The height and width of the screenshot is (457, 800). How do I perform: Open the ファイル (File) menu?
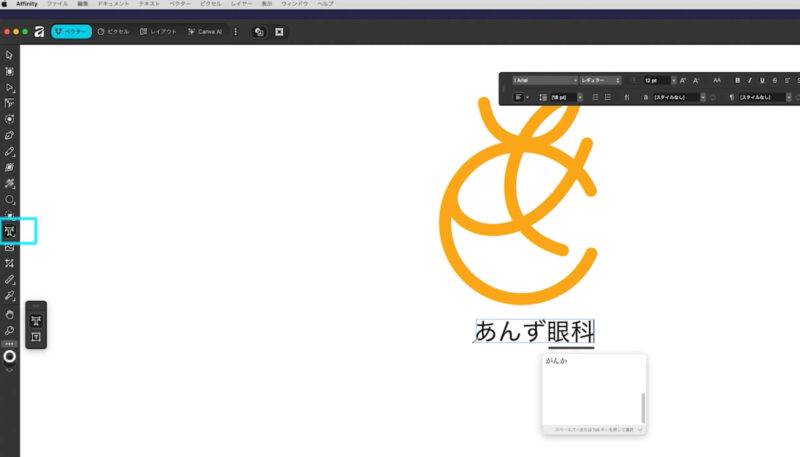pos(57,4)
